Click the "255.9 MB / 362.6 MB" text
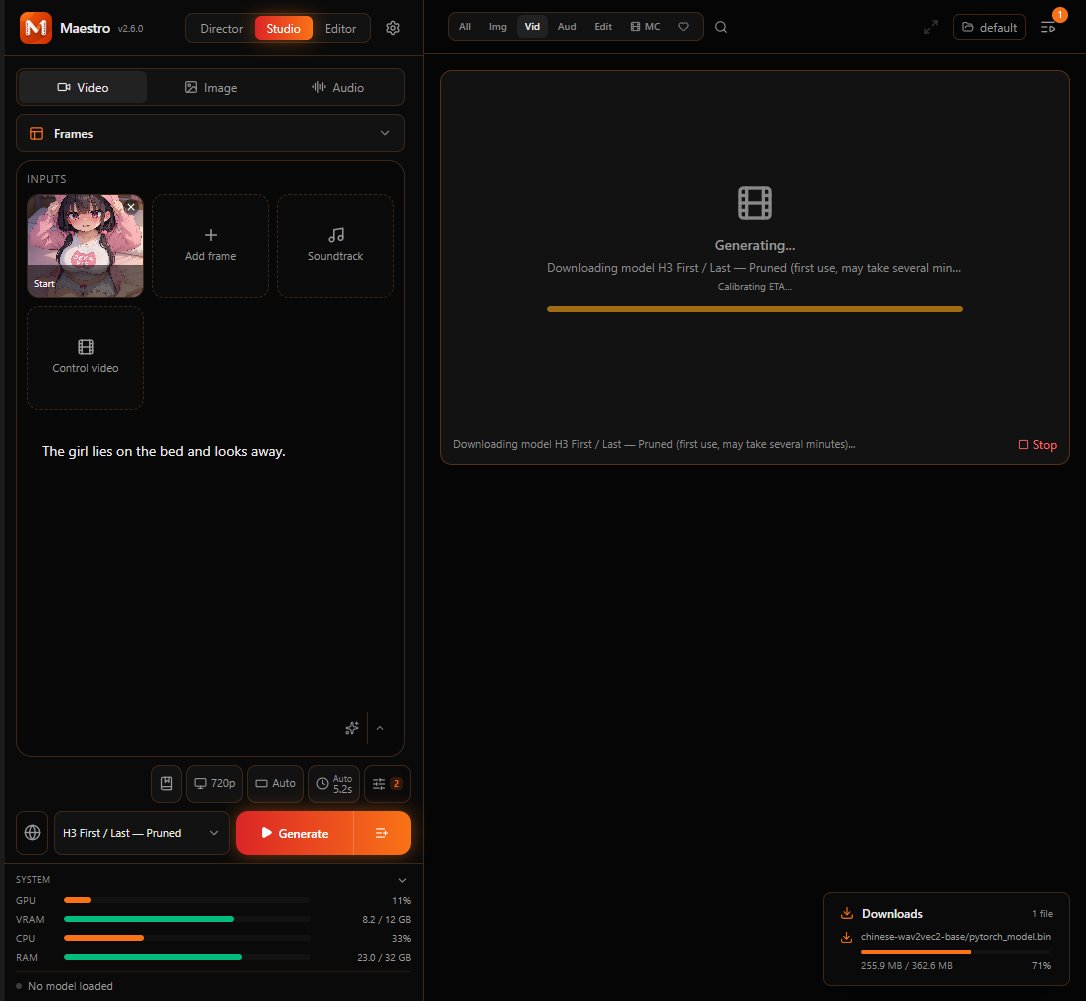The image size is (1086, 1001). pyautogui.click(x=906, y=965)
